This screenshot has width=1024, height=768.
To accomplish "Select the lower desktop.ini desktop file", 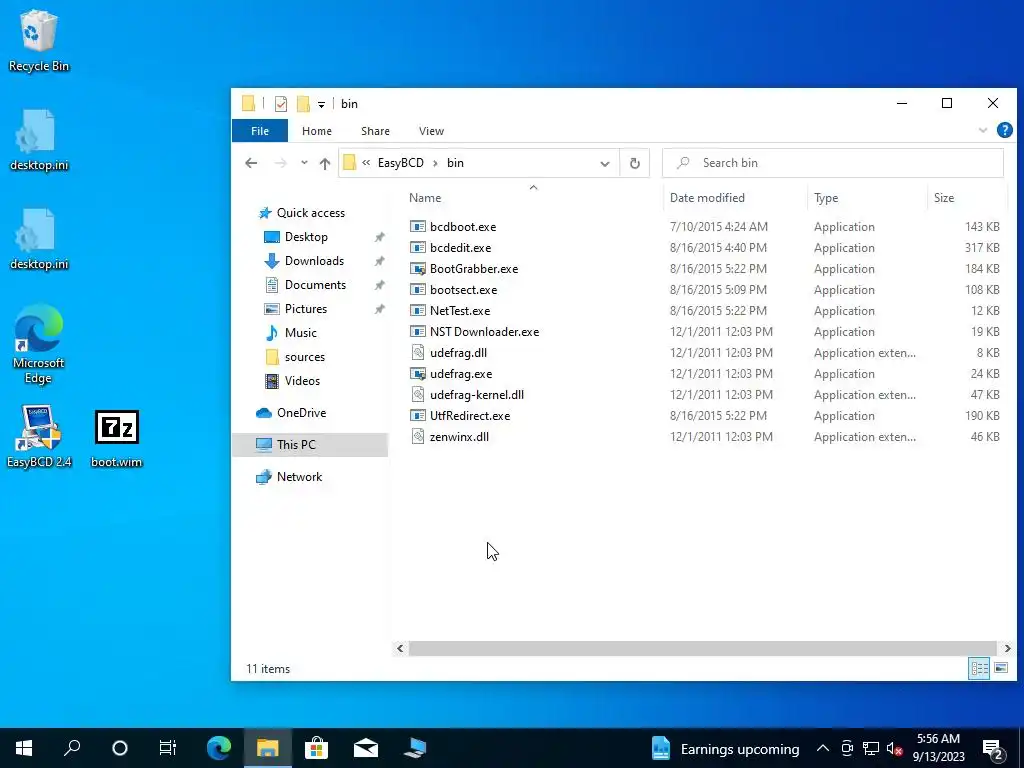I will (39, 239).
